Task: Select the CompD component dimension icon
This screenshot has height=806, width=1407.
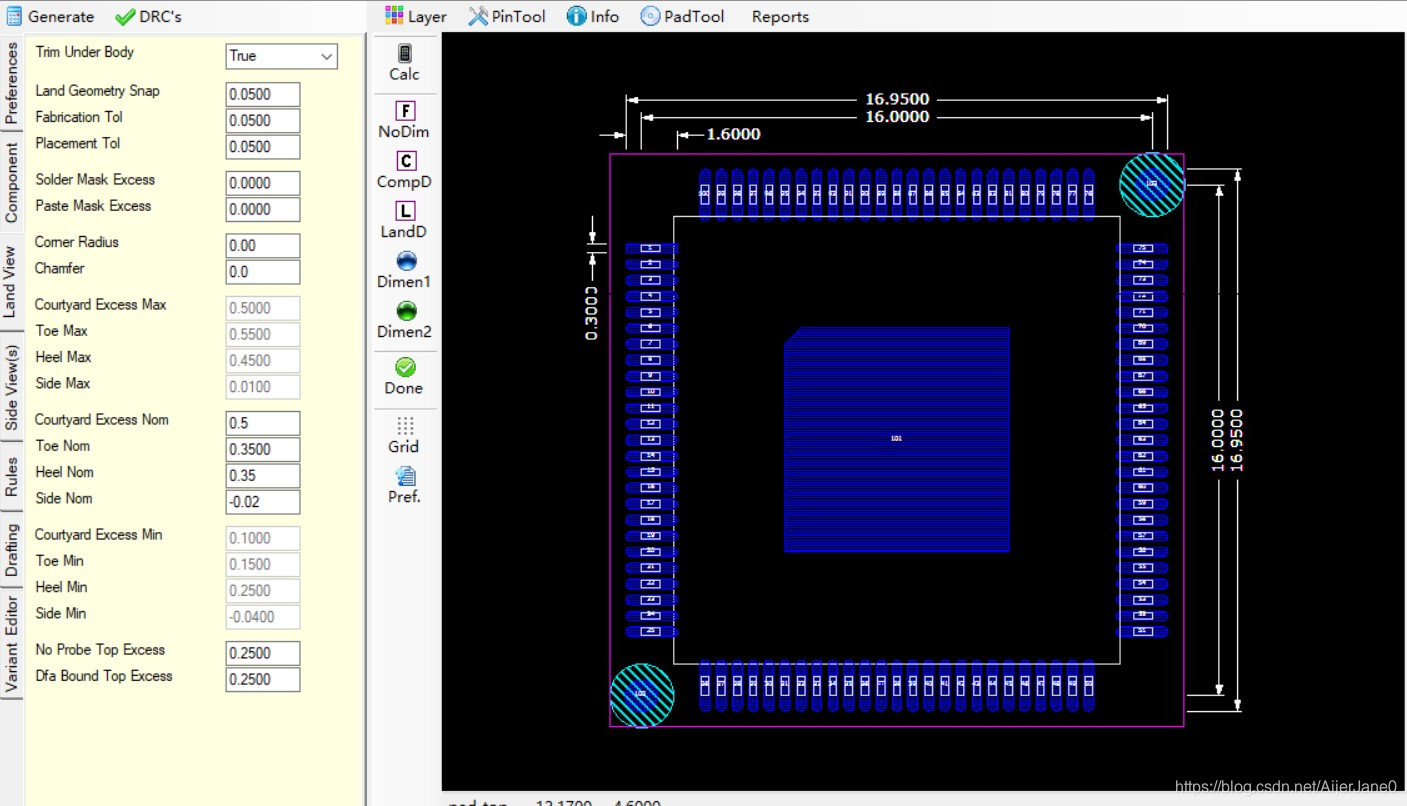Action: pyautogui.click(x=404, y=161)
